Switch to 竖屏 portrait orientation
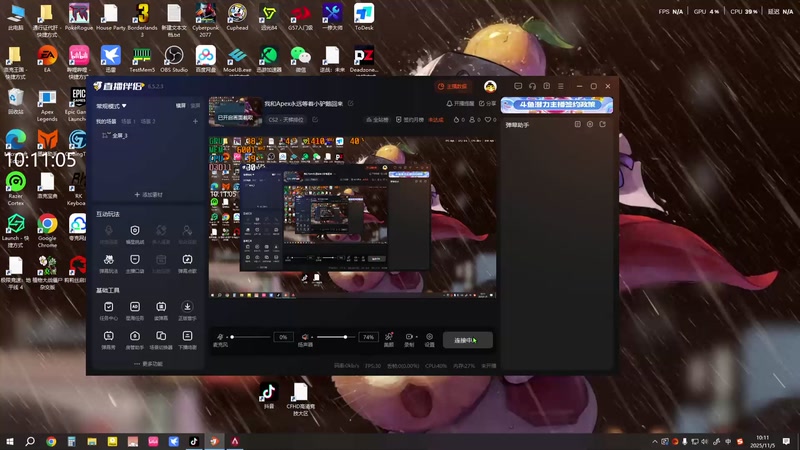This screenshot has height=450, width=800. point(195,106)
